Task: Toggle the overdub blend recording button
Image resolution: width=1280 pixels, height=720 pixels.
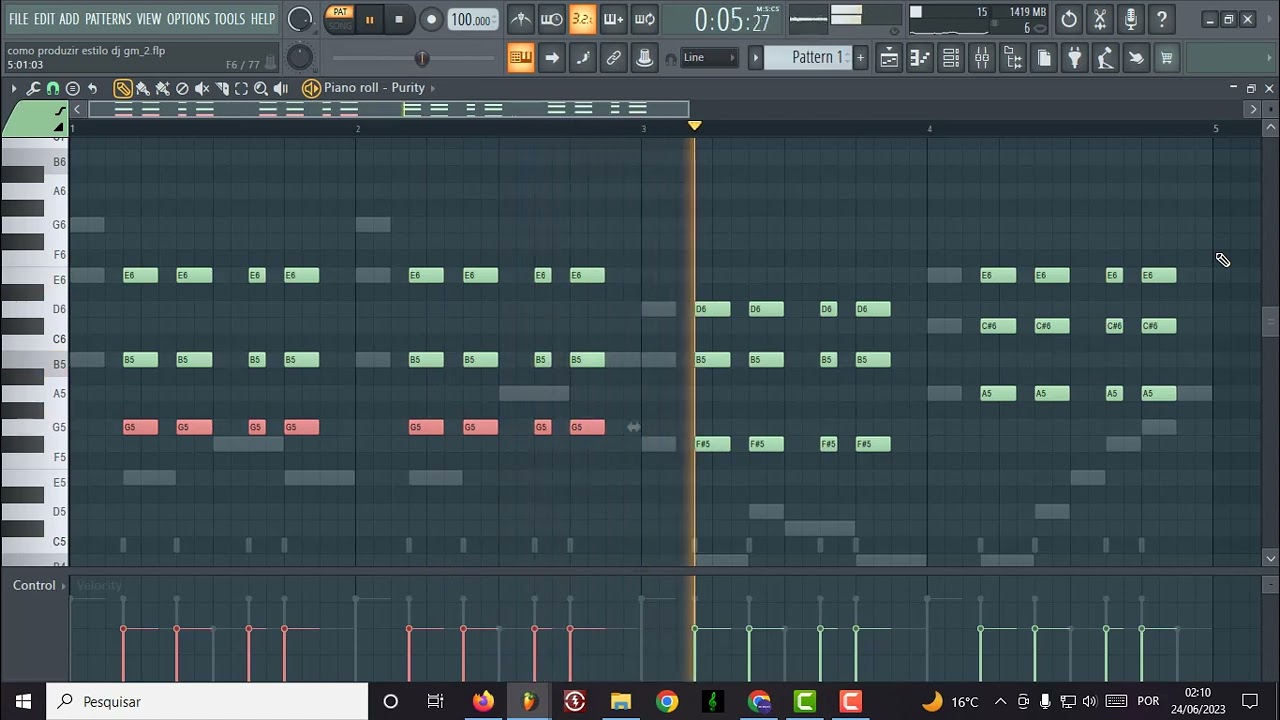Action: pos(613,19)
